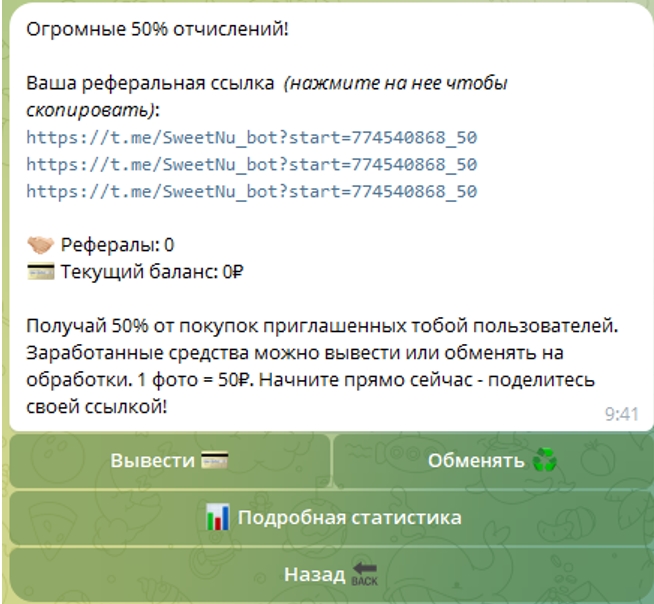The image size is (654, 604).
Task: Click the credit card emoji beside Текущий баланс
Action: [40, 272]
